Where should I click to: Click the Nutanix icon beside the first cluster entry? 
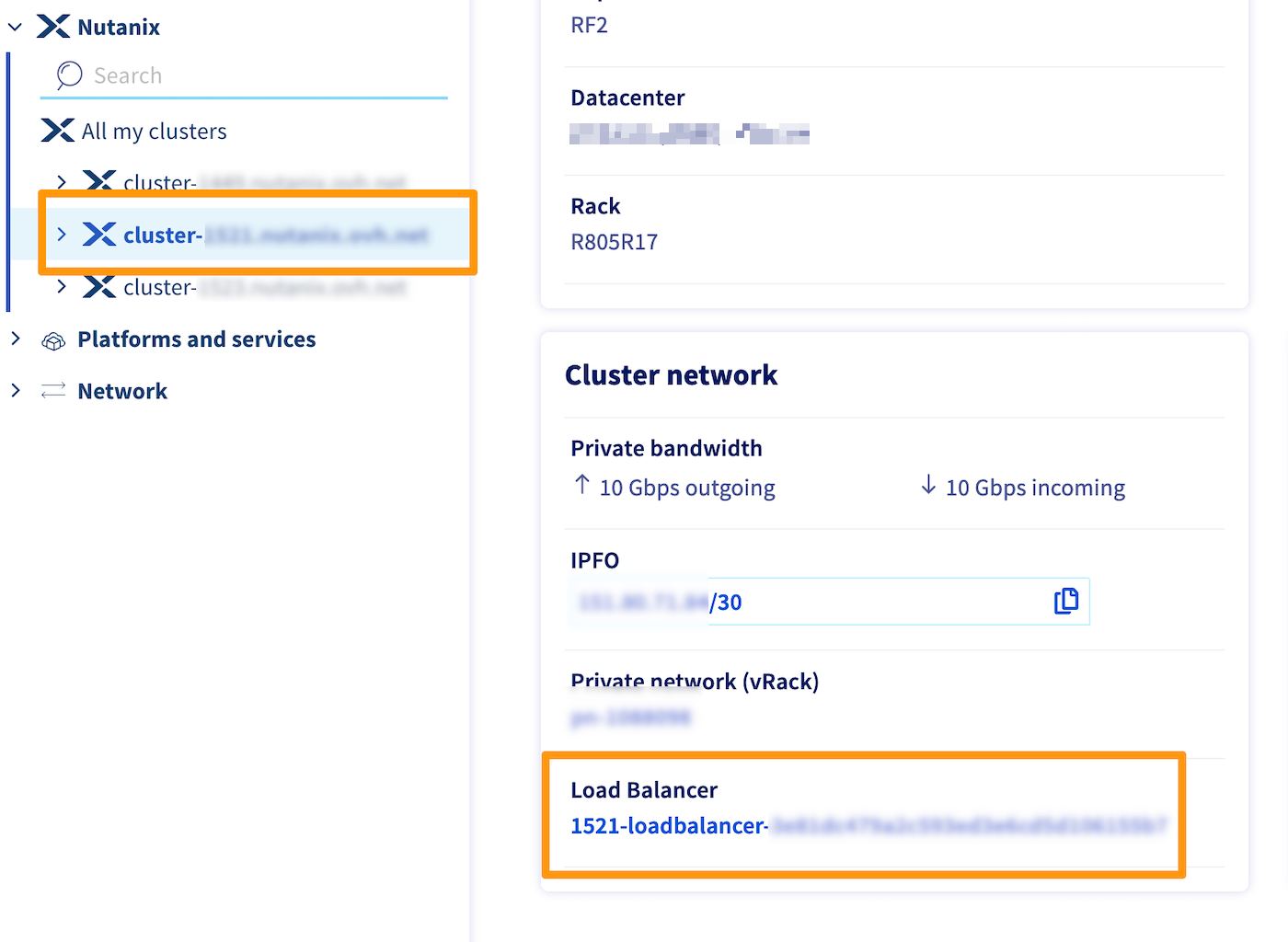tap(99, 181)
